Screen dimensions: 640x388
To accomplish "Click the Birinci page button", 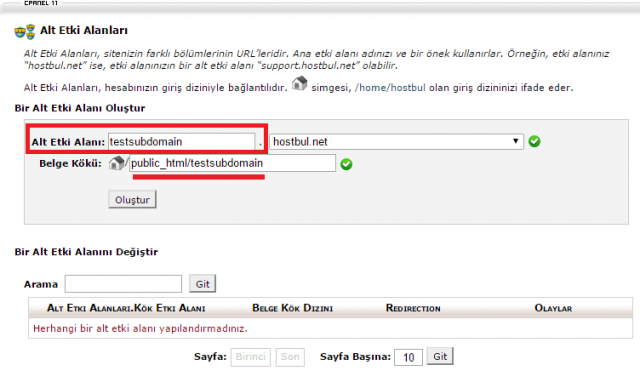I will point(250,357).
